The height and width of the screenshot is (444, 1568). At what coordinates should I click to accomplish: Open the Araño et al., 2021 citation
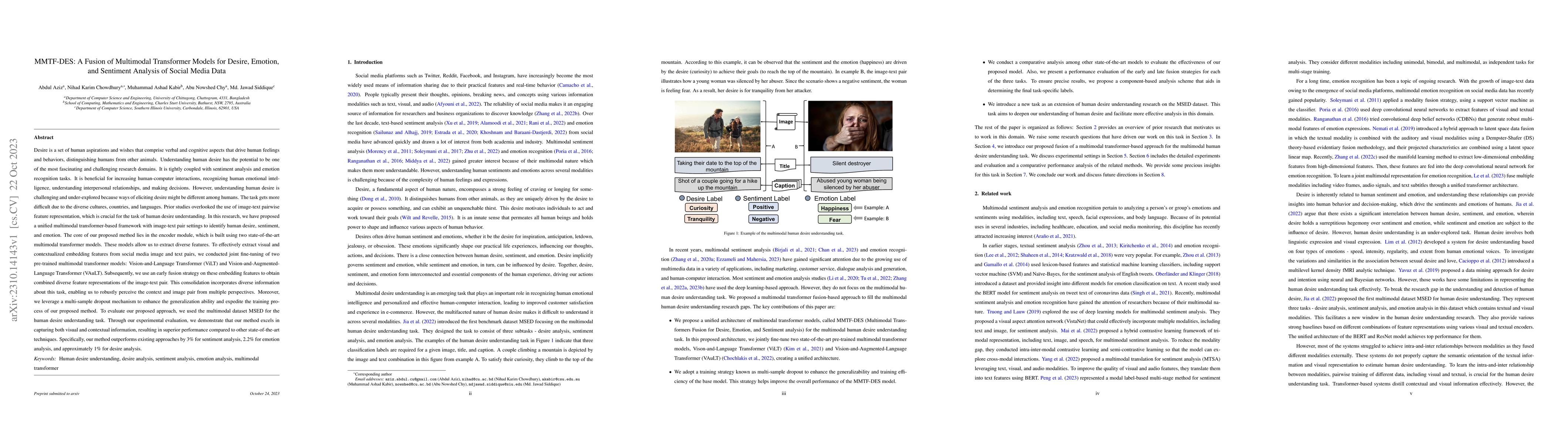click(x=1054, y=236)
